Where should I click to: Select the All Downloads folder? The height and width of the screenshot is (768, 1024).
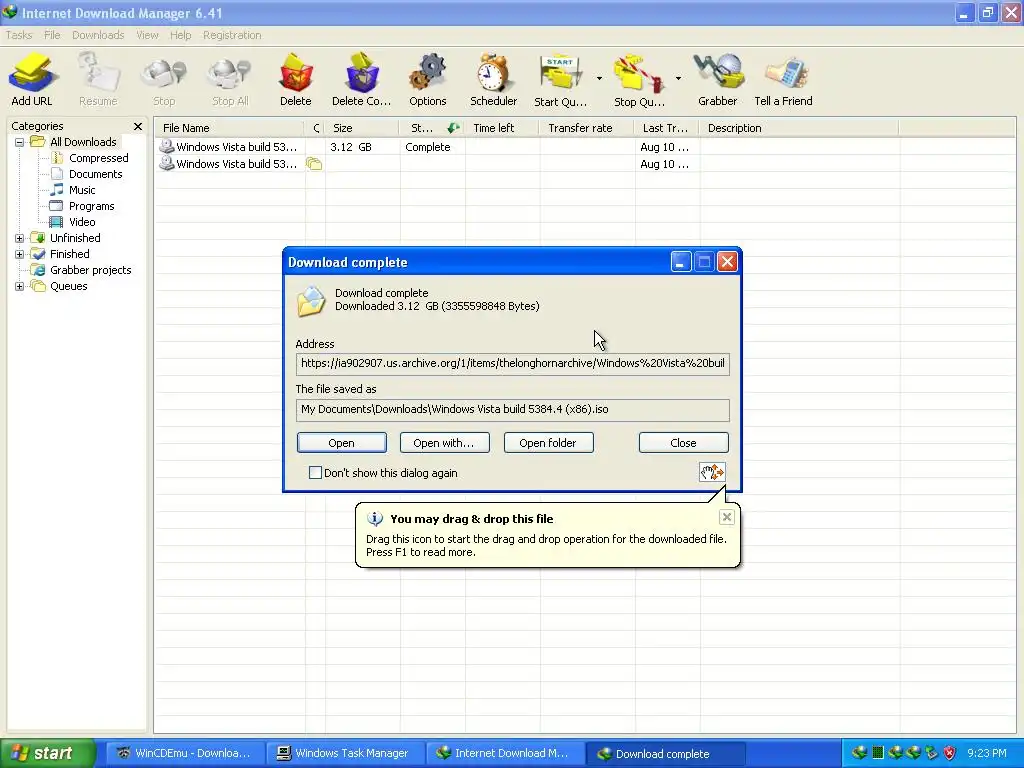[83, 142]
